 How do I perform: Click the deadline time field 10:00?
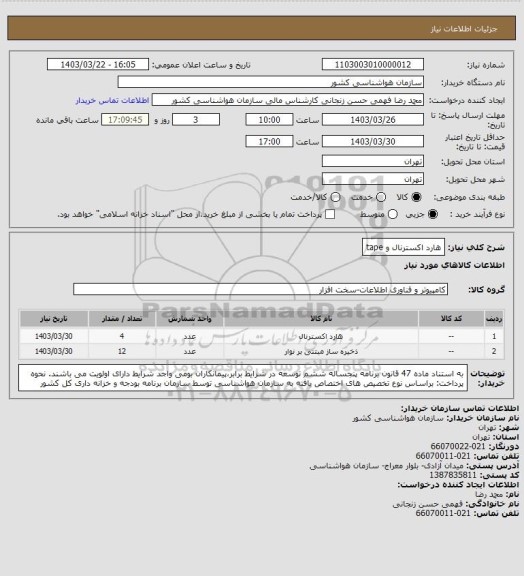click(269, 120)
